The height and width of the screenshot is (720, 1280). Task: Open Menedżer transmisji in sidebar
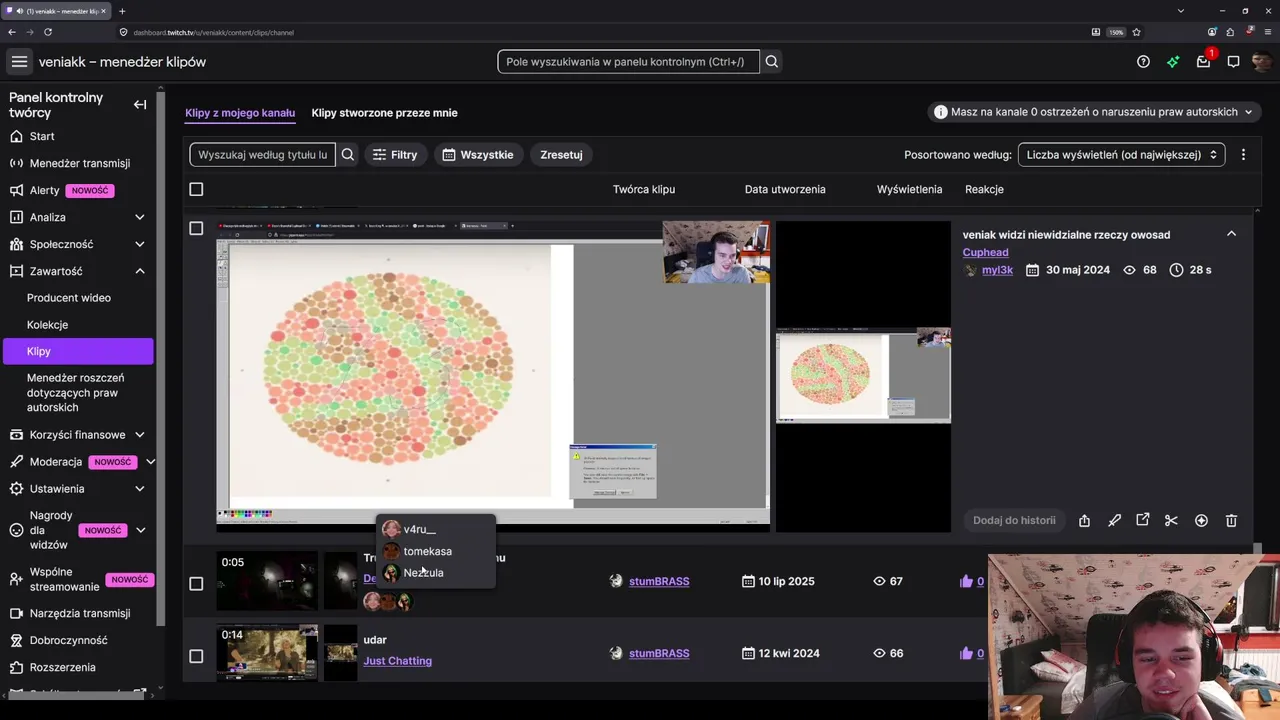tap(78, 163)
